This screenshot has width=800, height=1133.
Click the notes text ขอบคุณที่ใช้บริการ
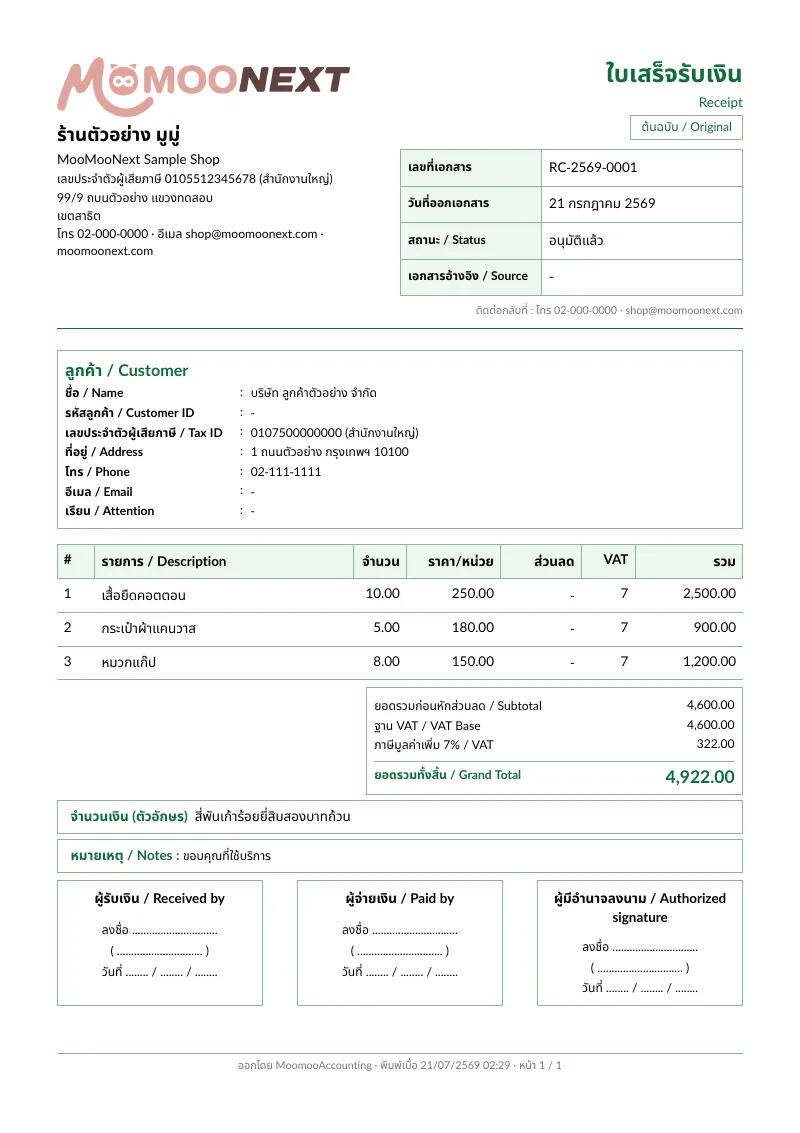tap(227, 856)
